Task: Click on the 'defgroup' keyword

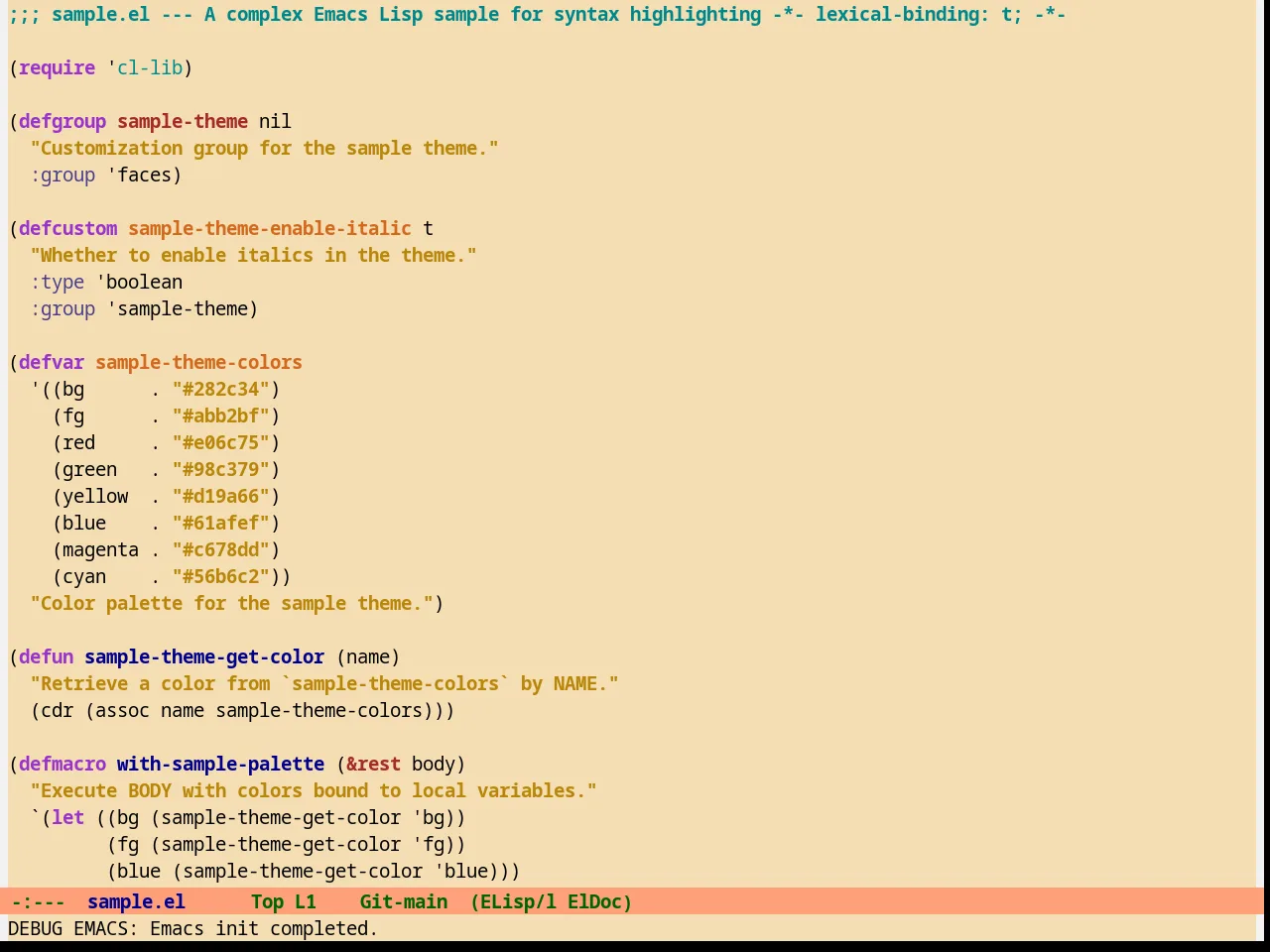Action: pos(63,121)
